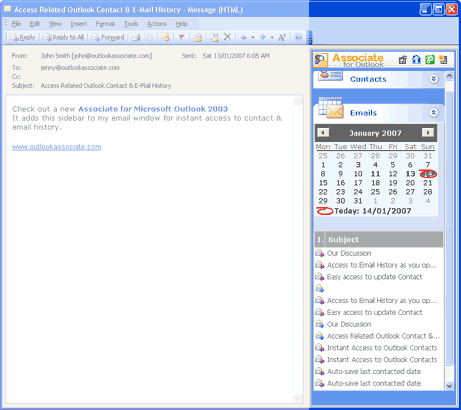This screenshot has width=461, height=410.
Task: Click the sidebar scrollbar down arrow
Action: coord(449,386)
